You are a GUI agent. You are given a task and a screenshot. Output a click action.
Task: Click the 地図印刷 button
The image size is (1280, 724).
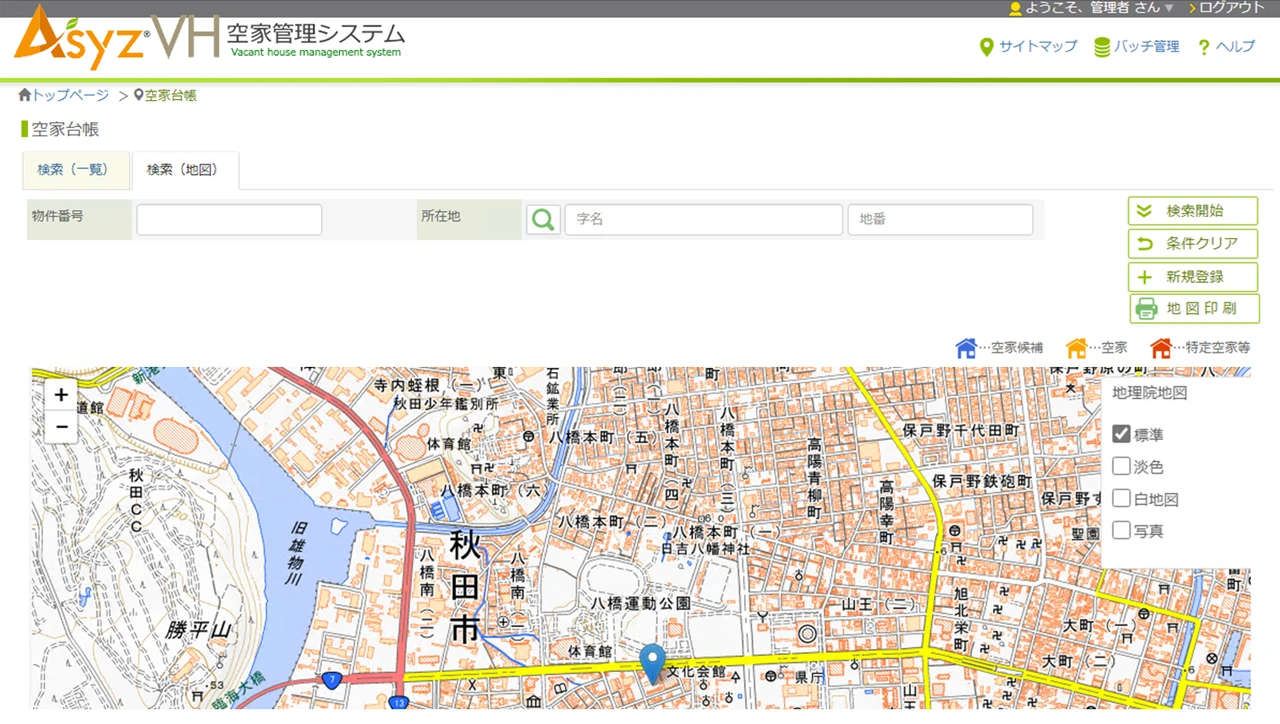1194,309
